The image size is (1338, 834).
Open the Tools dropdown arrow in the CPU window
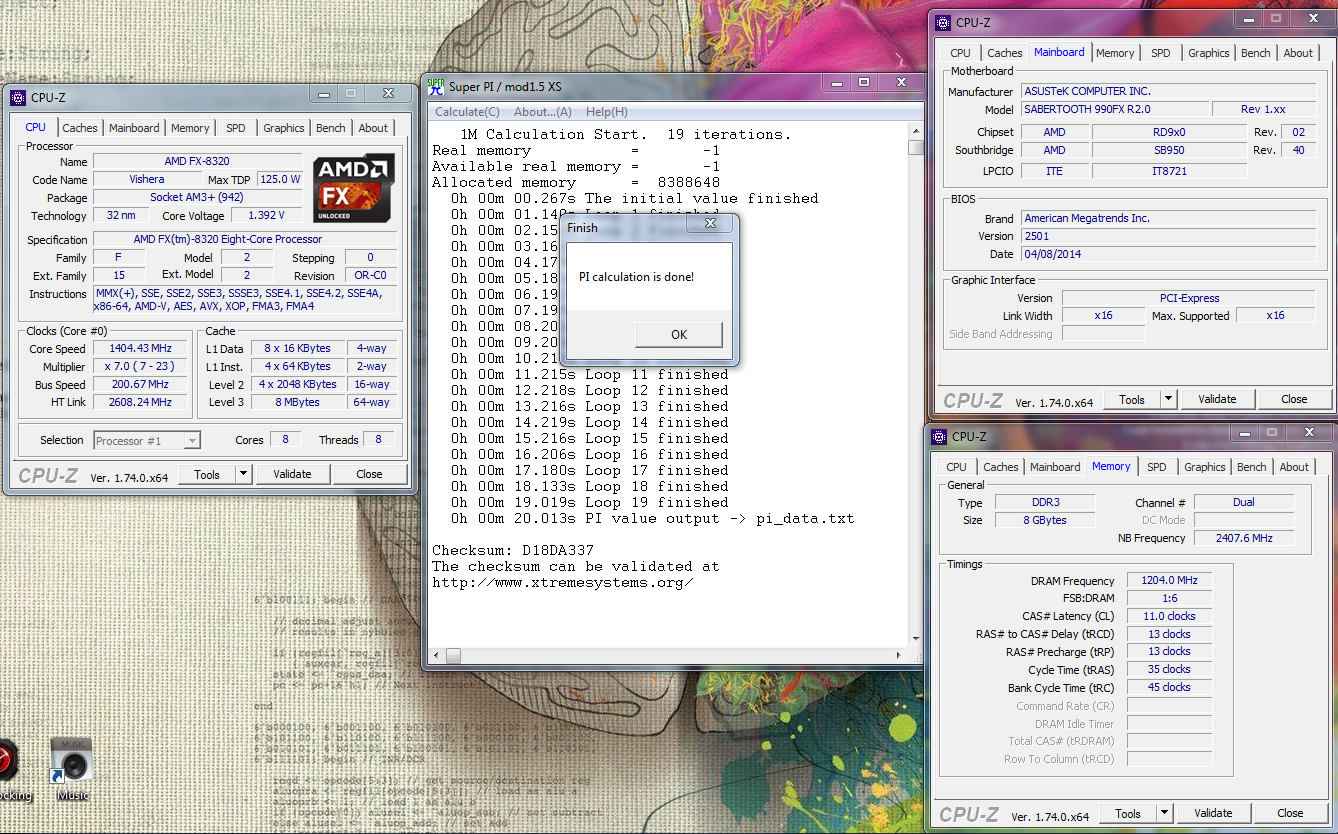[x=243, y=474]
